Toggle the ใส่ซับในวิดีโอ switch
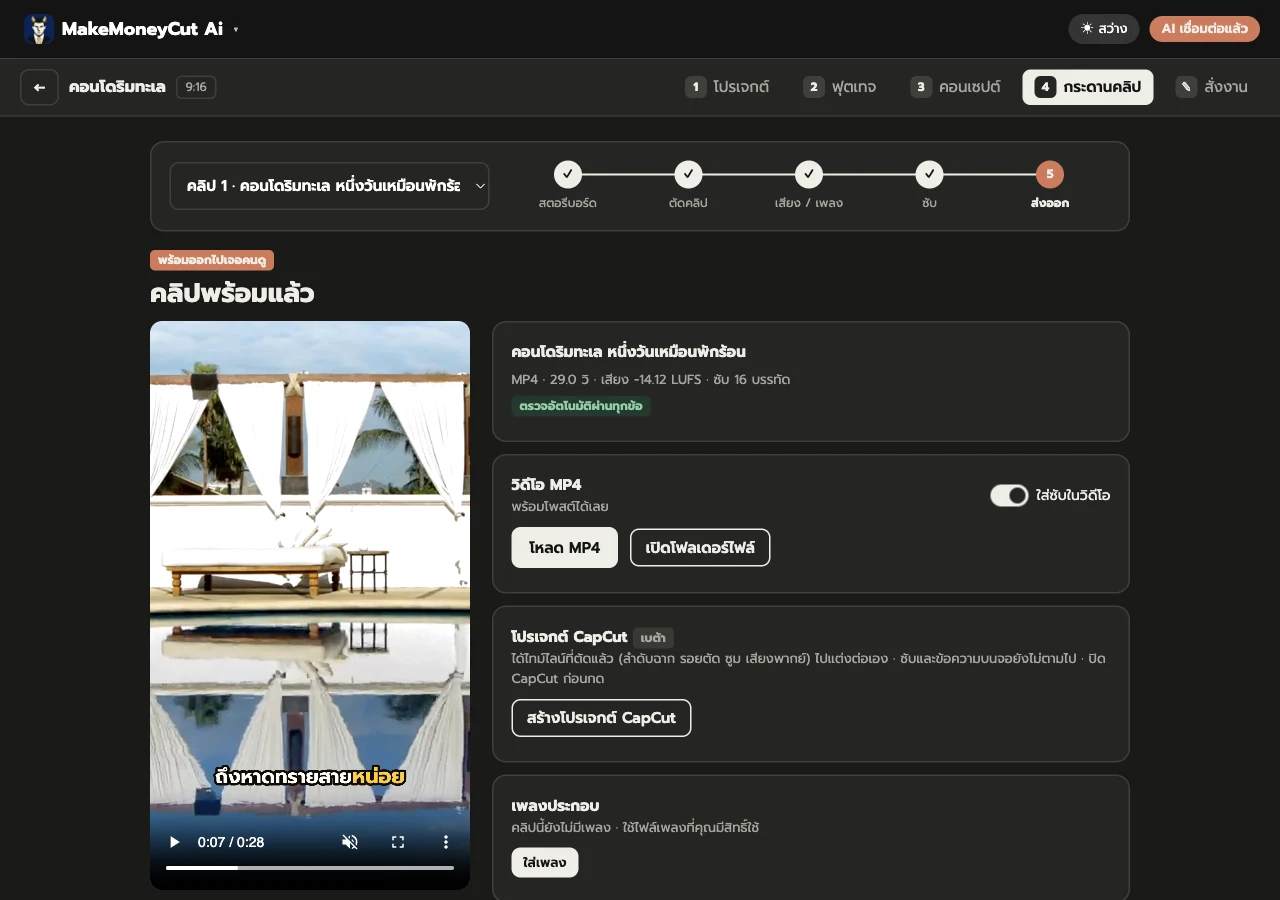The height and width of the screenshot is (900, 1280). (x=1009, y=495)
